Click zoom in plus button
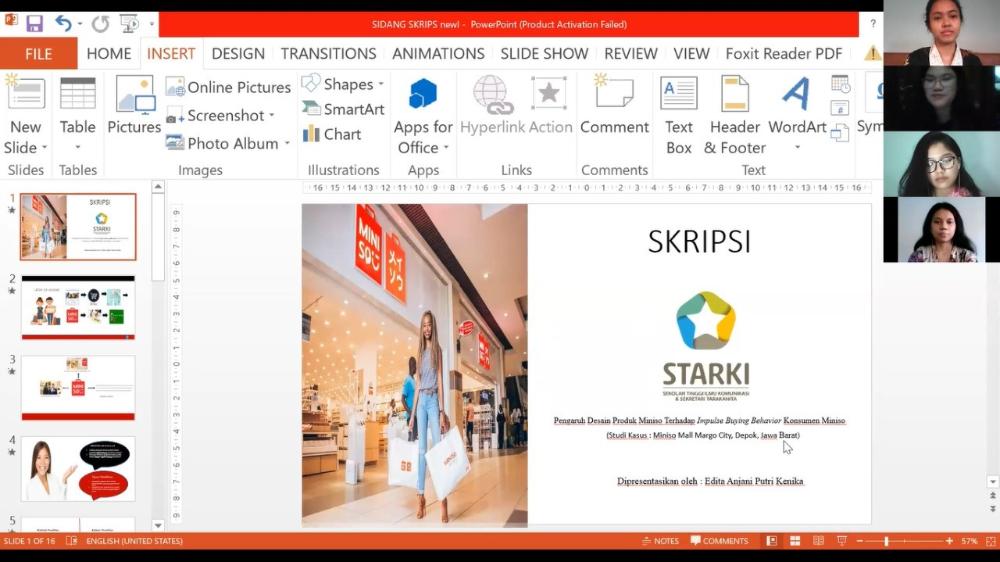Screen dimensions: 1000x562 click(949, 541)
